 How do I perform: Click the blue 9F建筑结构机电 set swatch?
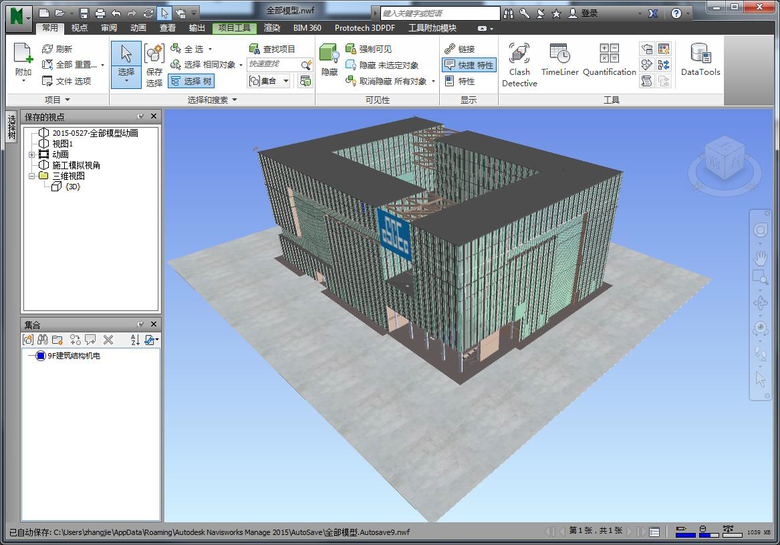coord(39,356)
